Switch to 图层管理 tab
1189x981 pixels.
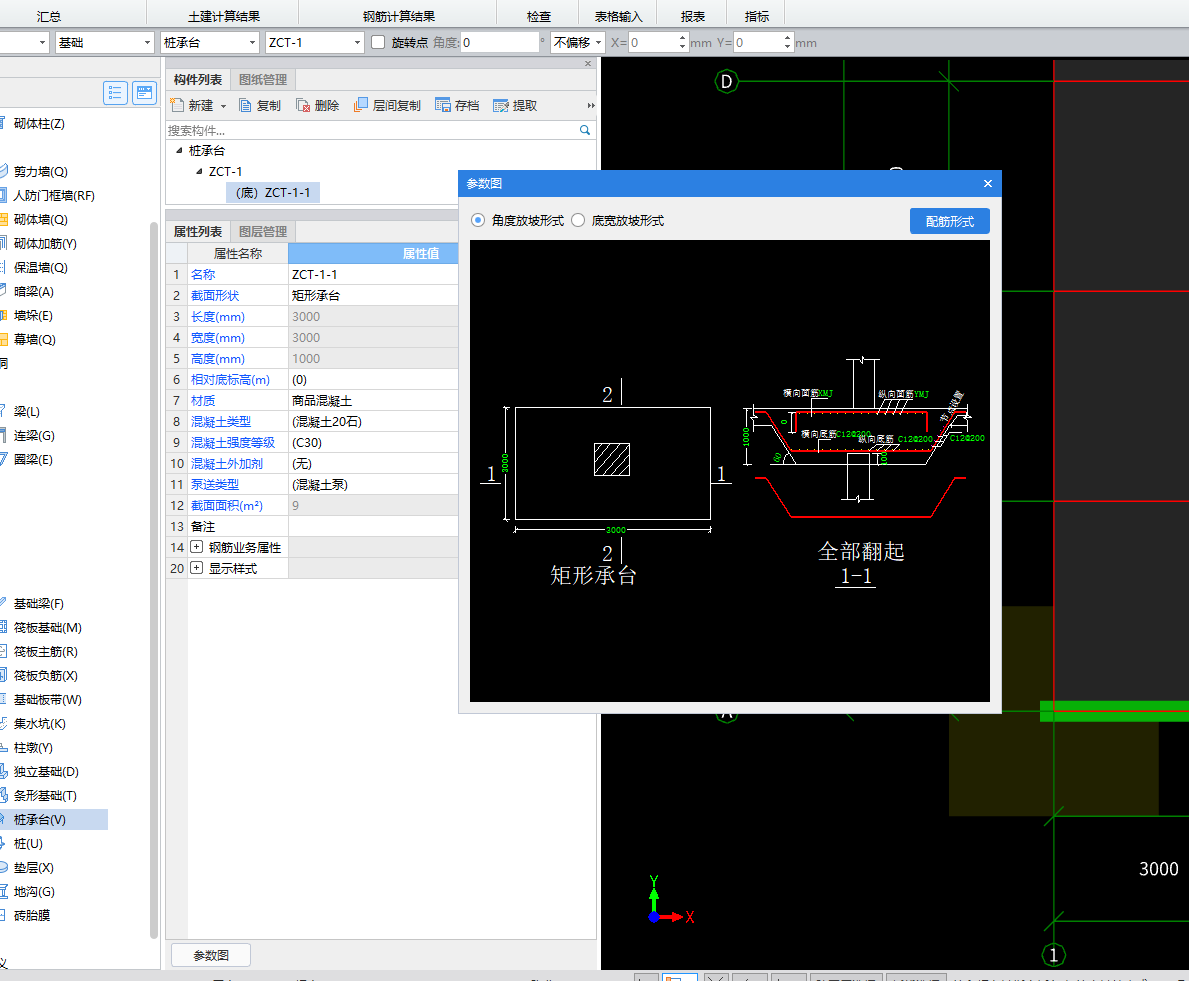pyautogui.click(x=263, y=231)
